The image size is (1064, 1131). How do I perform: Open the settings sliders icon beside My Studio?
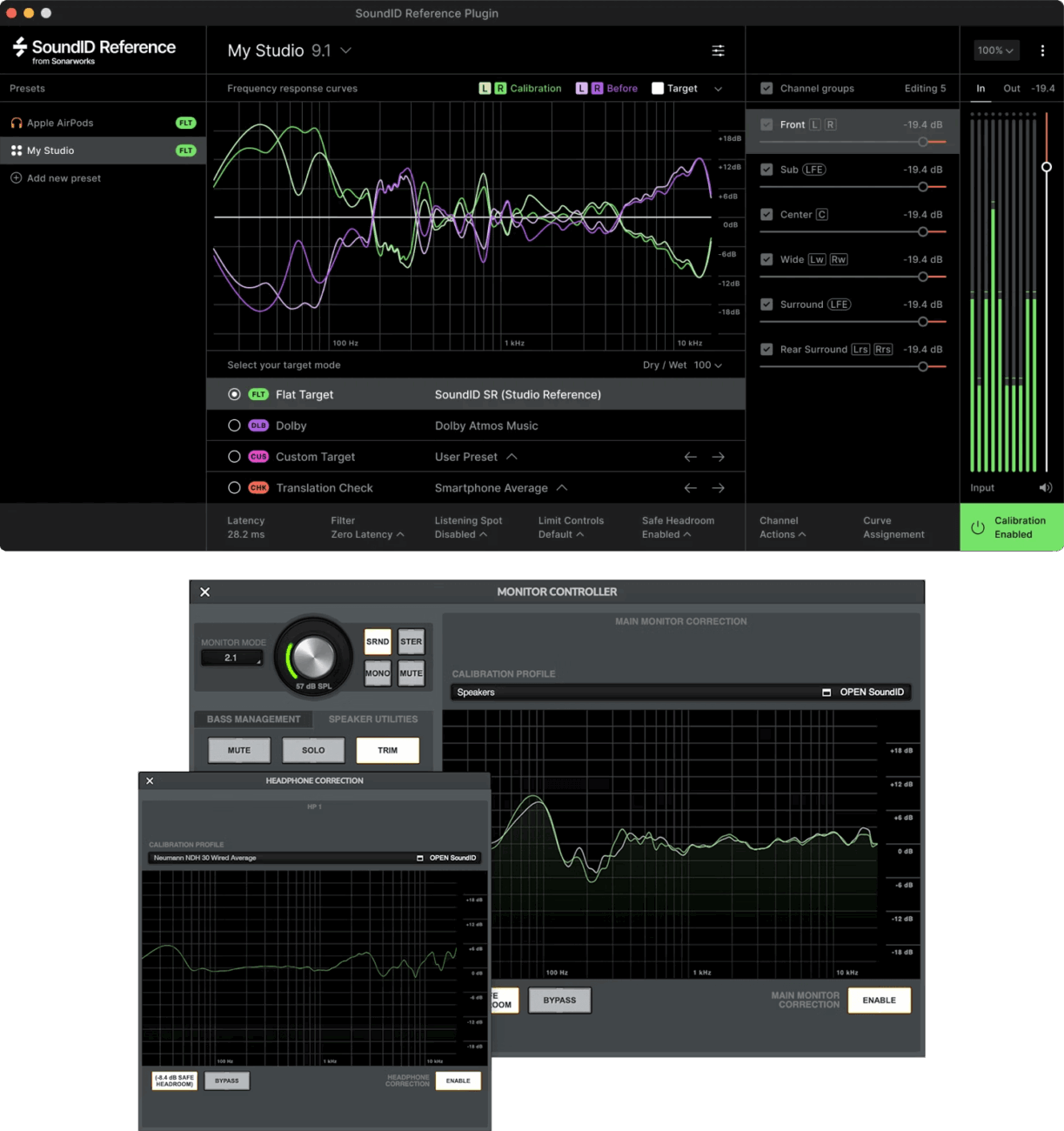718,50
